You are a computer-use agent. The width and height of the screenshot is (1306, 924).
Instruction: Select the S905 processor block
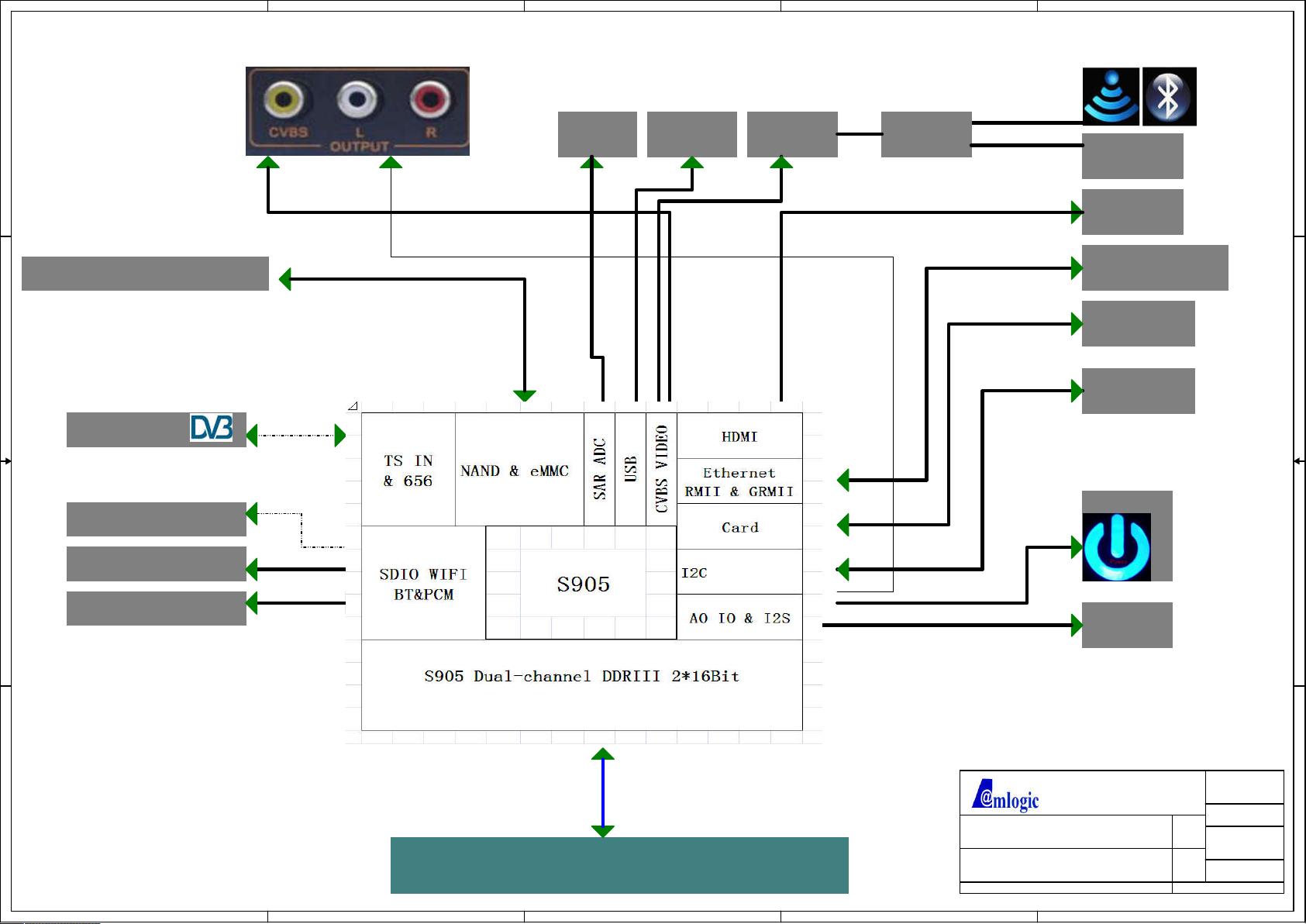pos(581,583)
